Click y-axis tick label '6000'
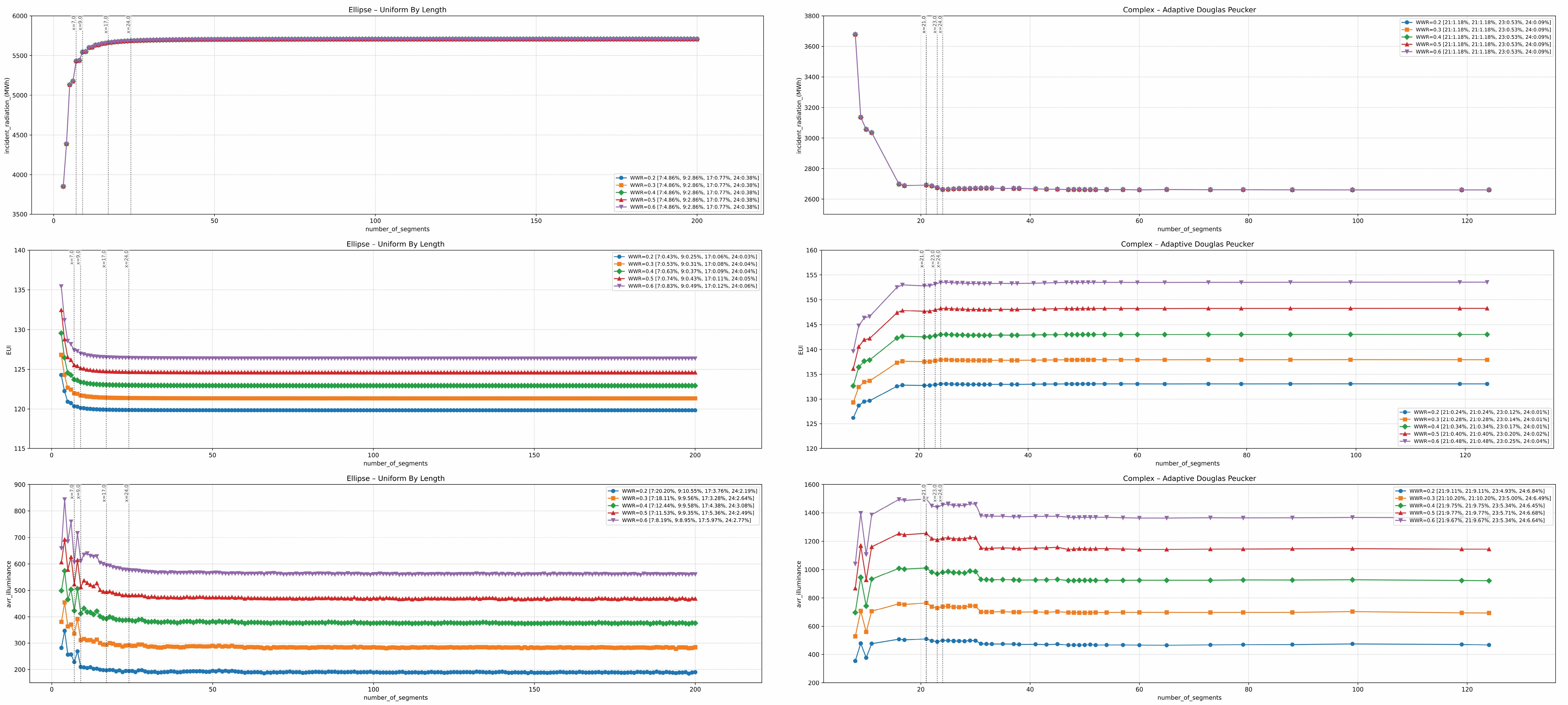 (x=20, y=16)
